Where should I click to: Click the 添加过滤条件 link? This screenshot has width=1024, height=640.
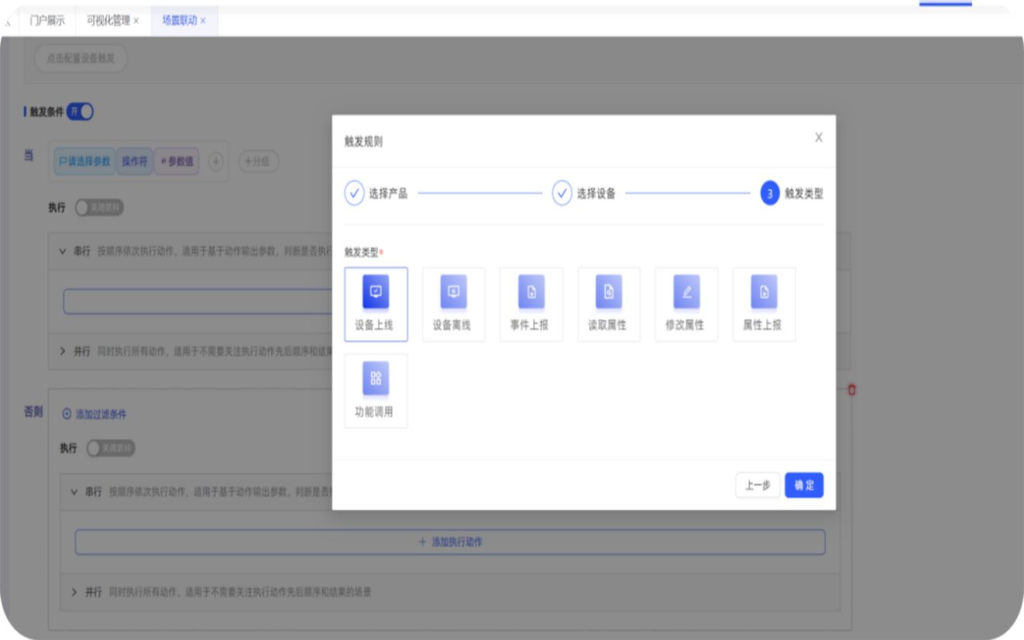(x=94, y=414)
